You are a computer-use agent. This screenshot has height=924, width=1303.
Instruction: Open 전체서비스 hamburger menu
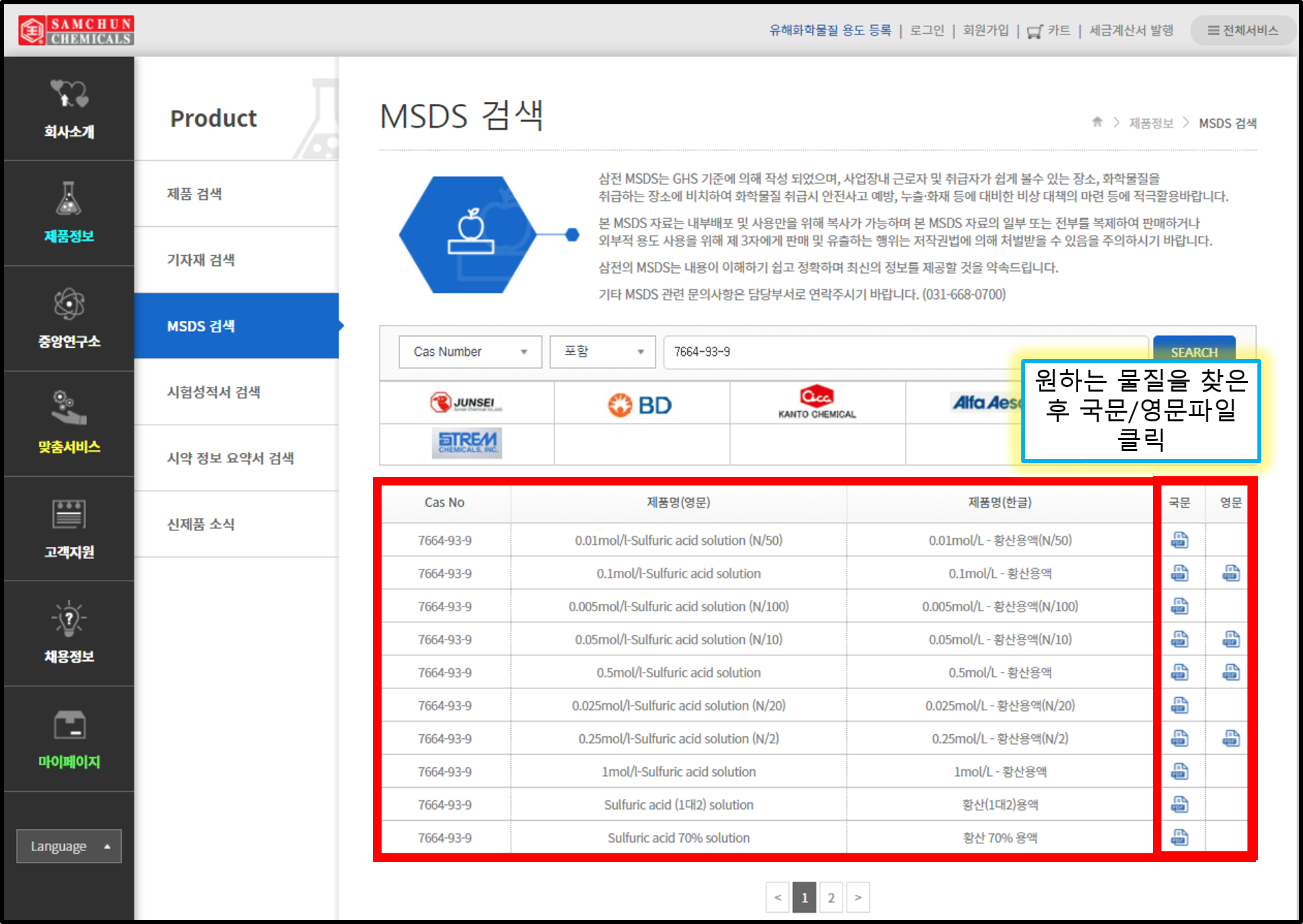pyautogui.click(x=1242, y=30)
